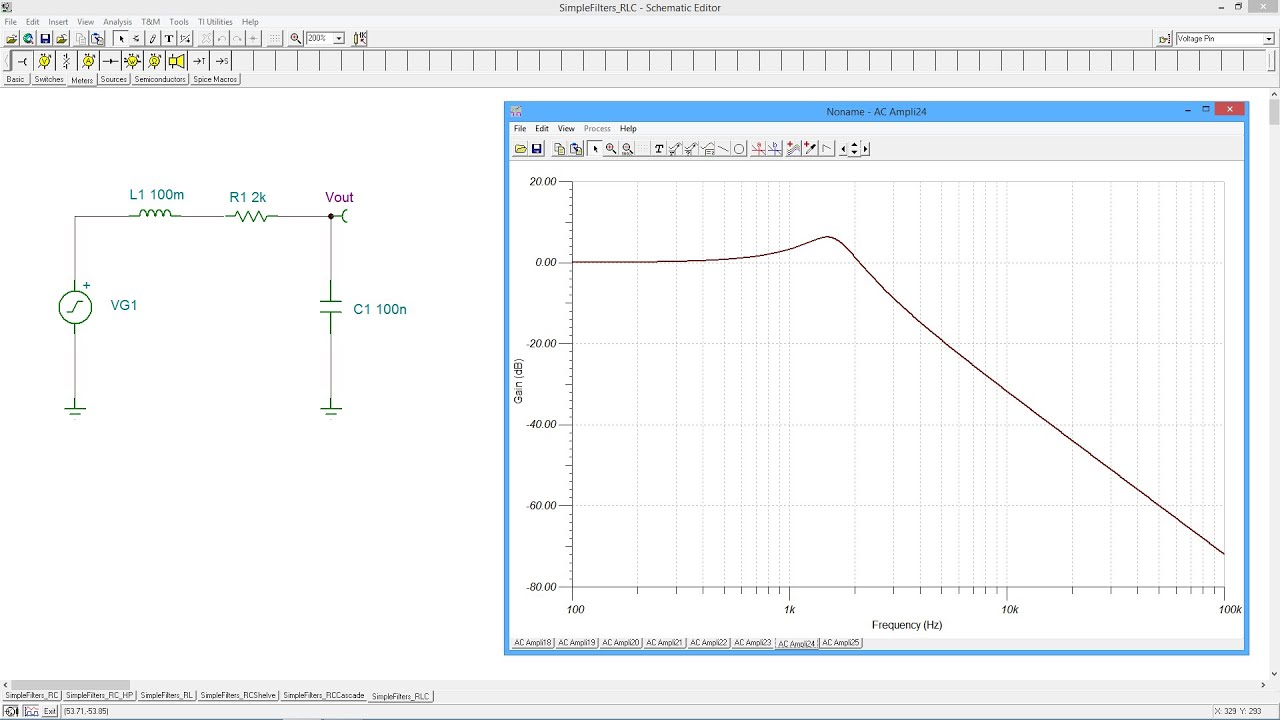Open the Insert menu in schematic editor
This screenshot has width=1280, height=720.
[x=58, y=22]
